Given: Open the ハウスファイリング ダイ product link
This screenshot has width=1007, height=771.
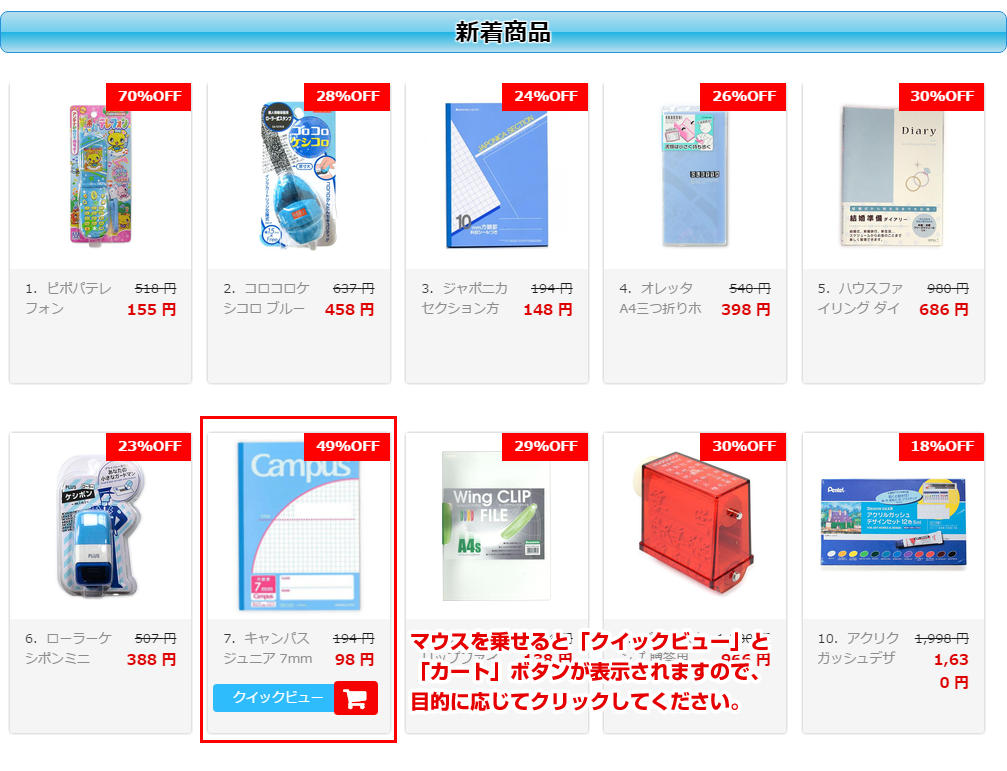Looking at the screenshot, I should (860, 299).
